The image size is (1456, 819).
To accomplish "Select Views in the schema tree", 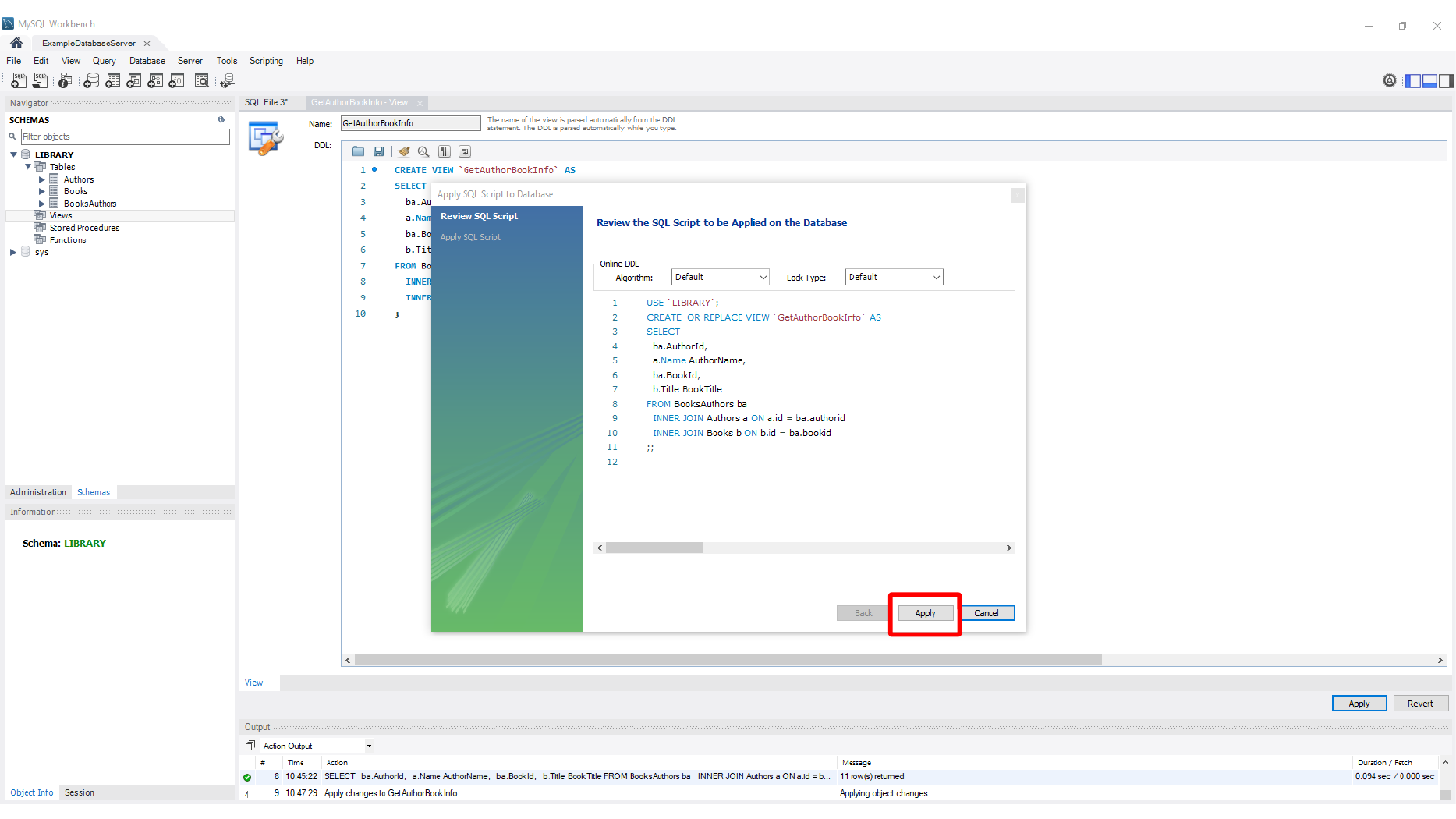I will pos(61,215).
